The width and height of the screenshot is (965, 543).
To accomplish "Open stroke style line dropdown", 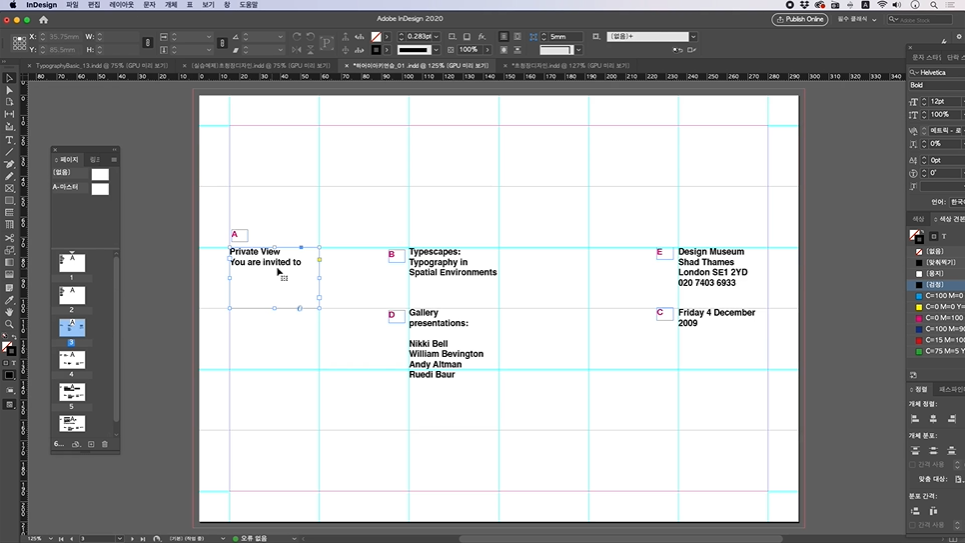I will [436, 50].
